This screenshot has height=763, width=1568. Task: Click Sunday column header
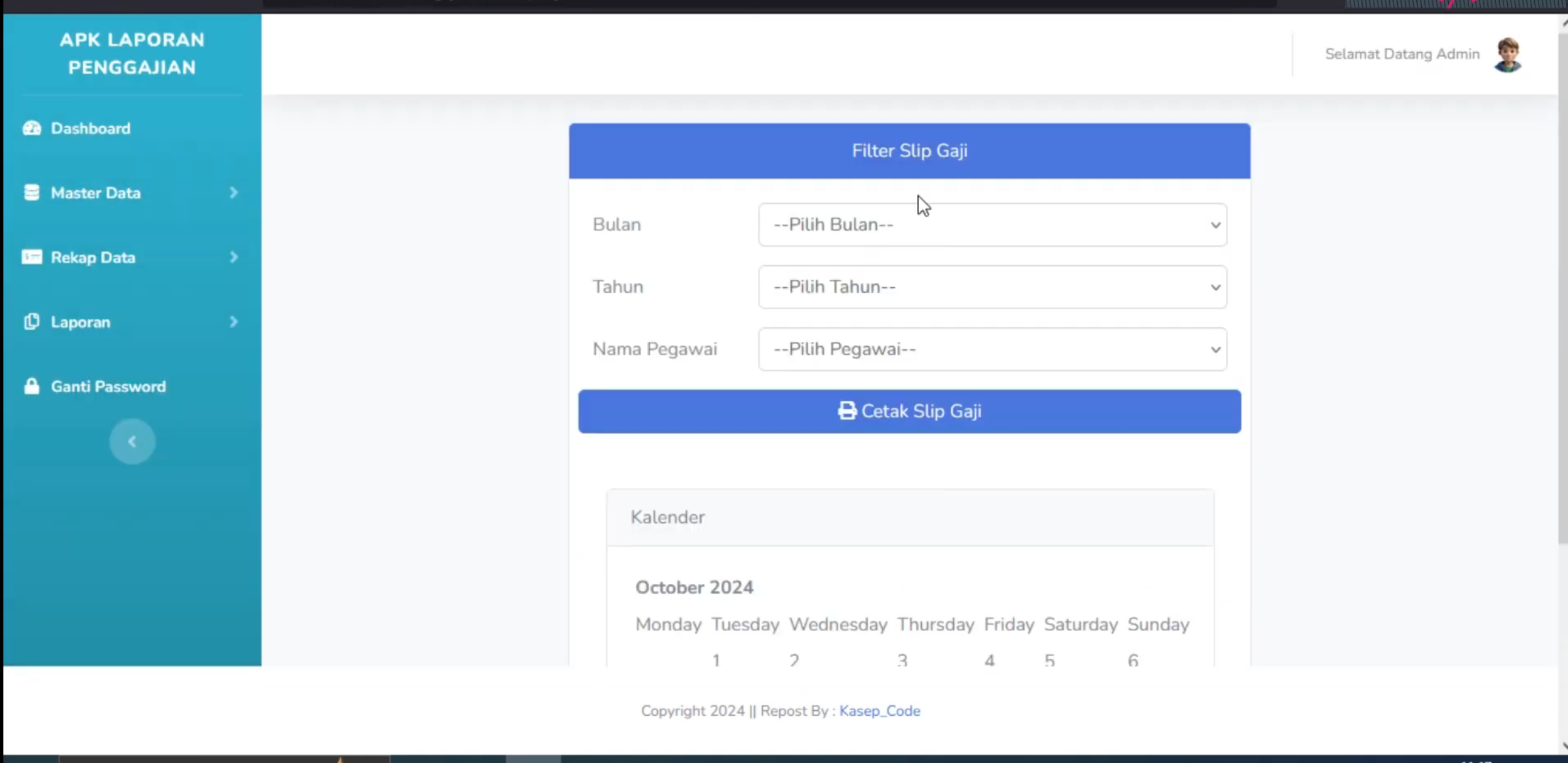tap(1158, 624)
